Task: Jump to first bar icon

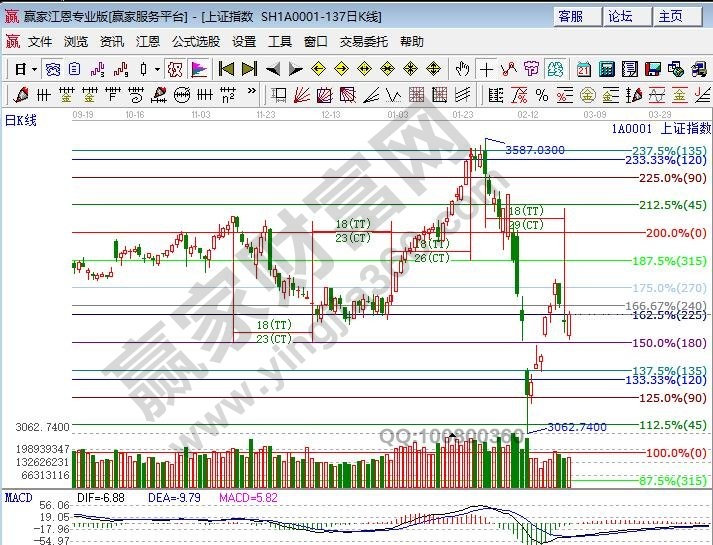Action: coord(226,69)
